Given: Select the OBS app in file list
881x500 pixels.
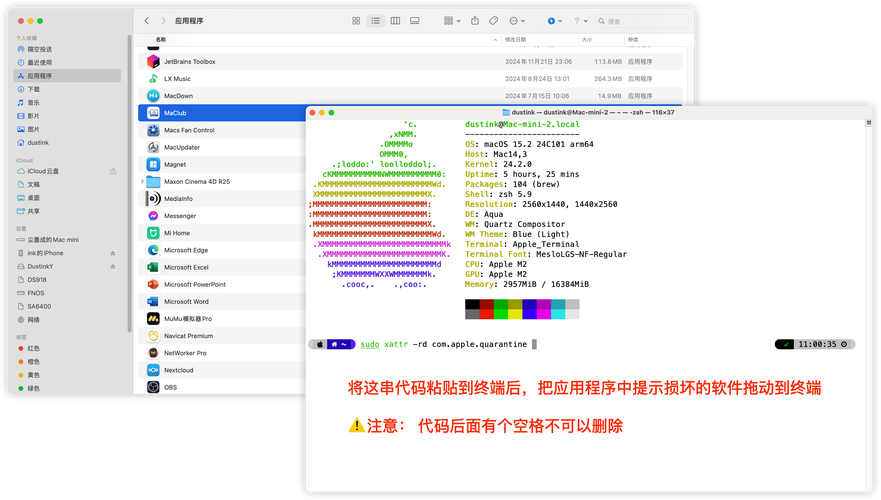Looking at the screenshot, I should coord(170,387).
